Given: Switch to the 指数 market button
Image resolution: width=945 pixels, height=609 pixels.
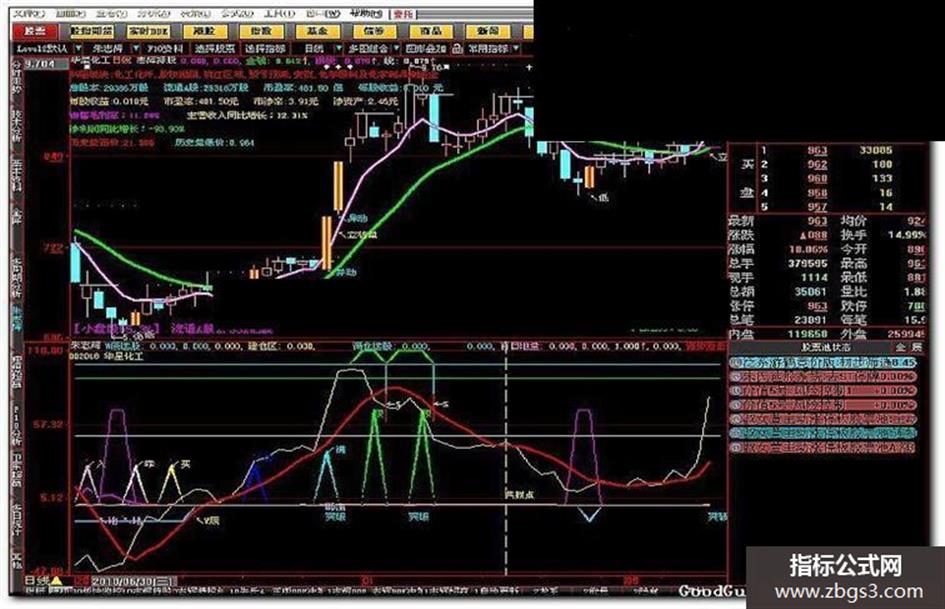Looking at the screenshot, I should (260, 30).
